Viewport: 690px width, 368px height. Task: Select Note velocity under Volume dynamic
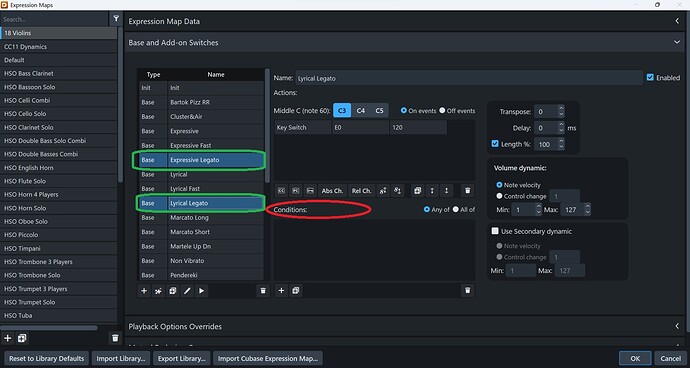[x=499, y=185]
